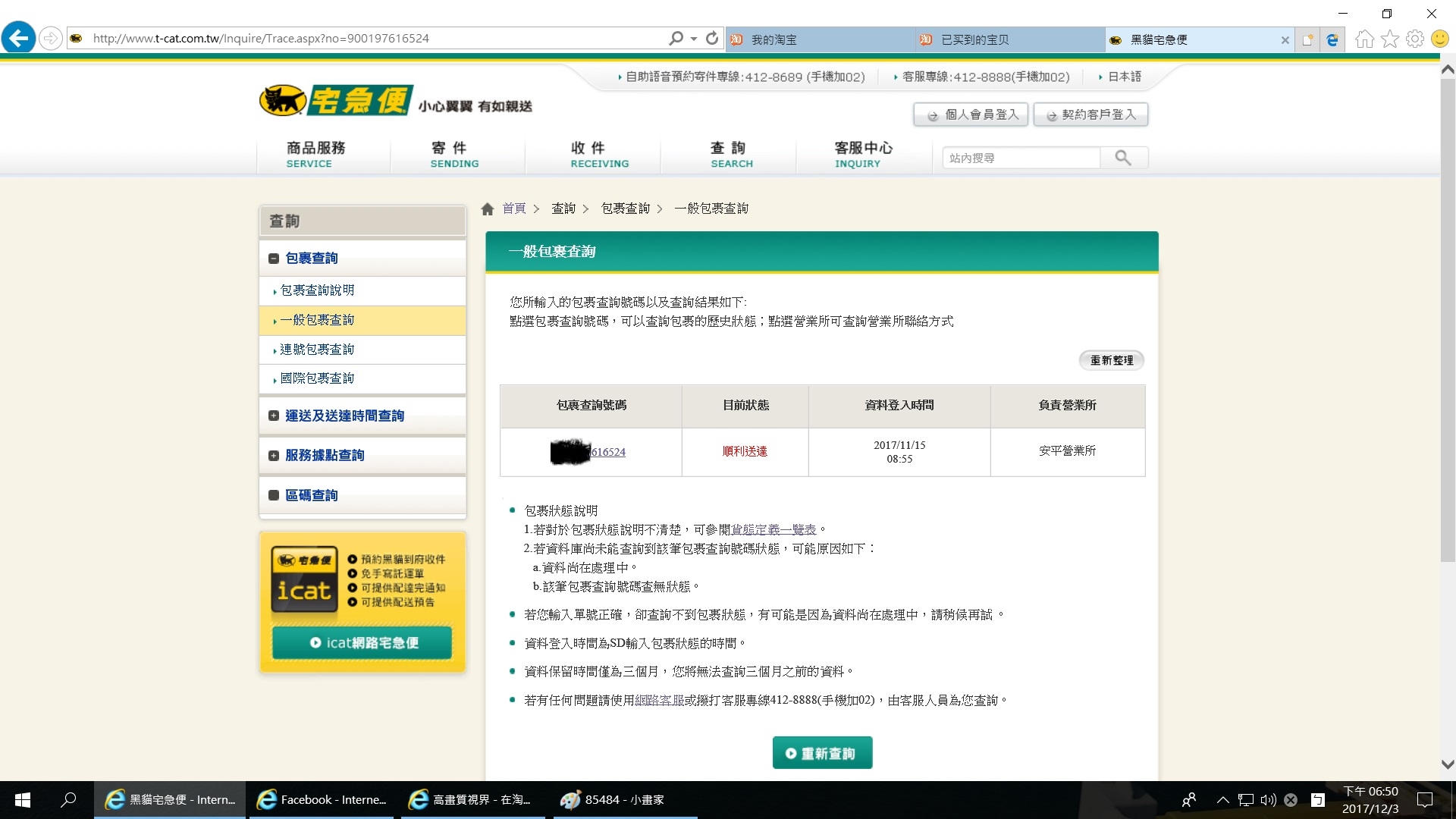Open the 查詢 SEARCH menu

tap(731, 154)
